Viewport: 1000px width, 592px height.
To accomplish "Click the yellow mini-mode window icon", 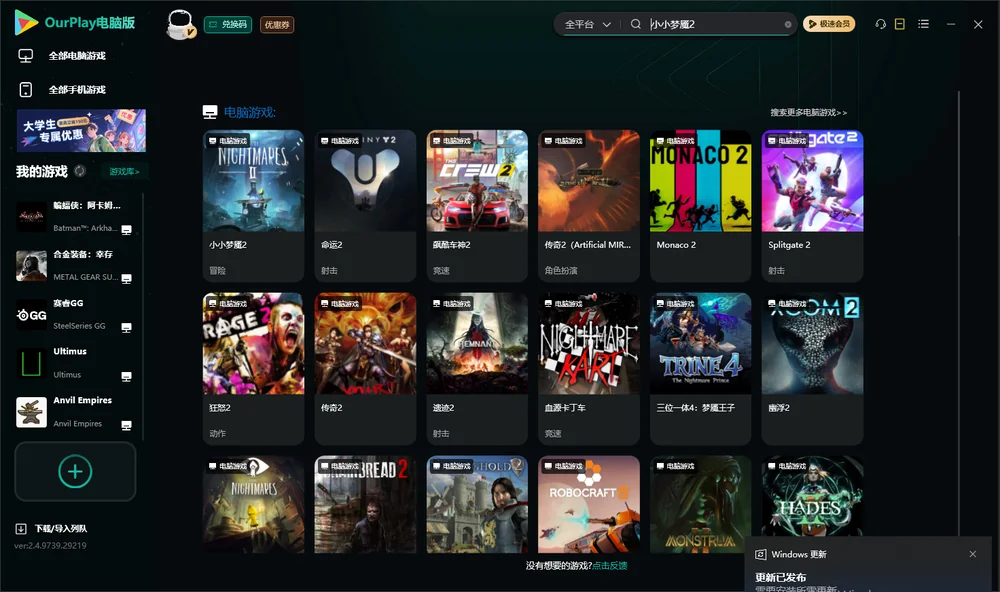I will tap(900, 24).
